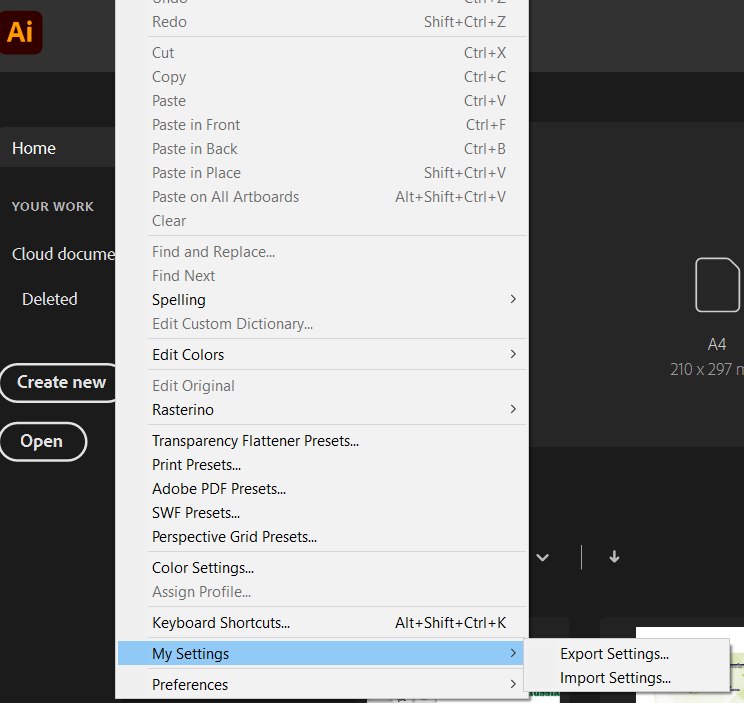
Task: Select Keyboard Shortcuts... menu entry
Action: click(x=321, y=622)
